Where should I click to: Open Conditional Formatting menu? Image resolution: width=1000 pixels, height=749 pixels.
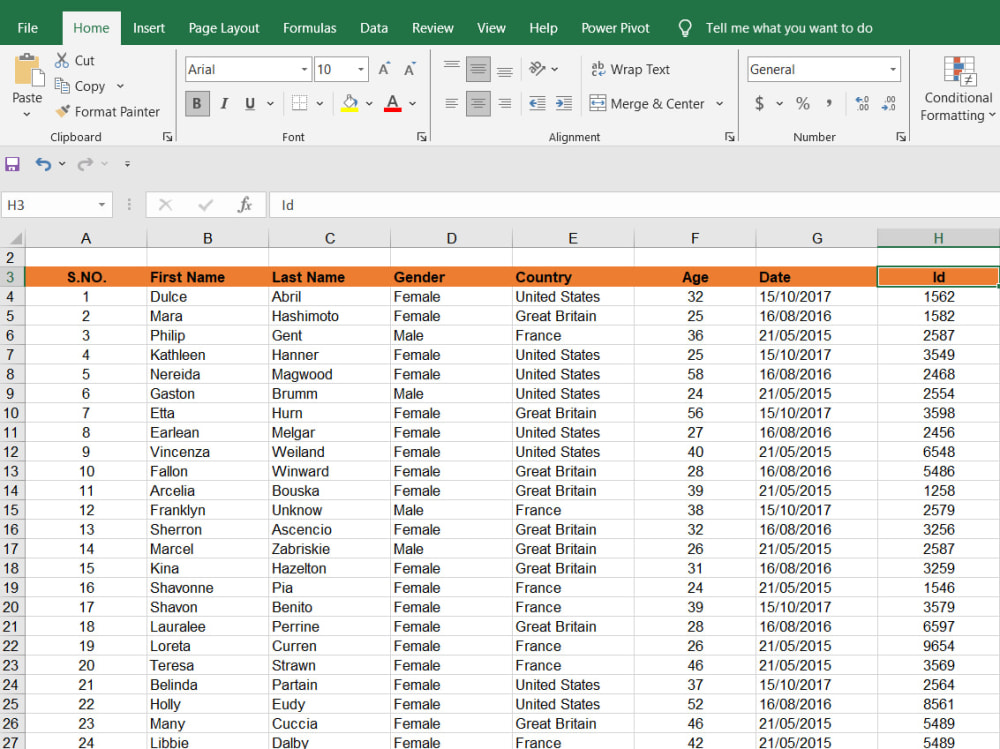(x=958, y=88)
